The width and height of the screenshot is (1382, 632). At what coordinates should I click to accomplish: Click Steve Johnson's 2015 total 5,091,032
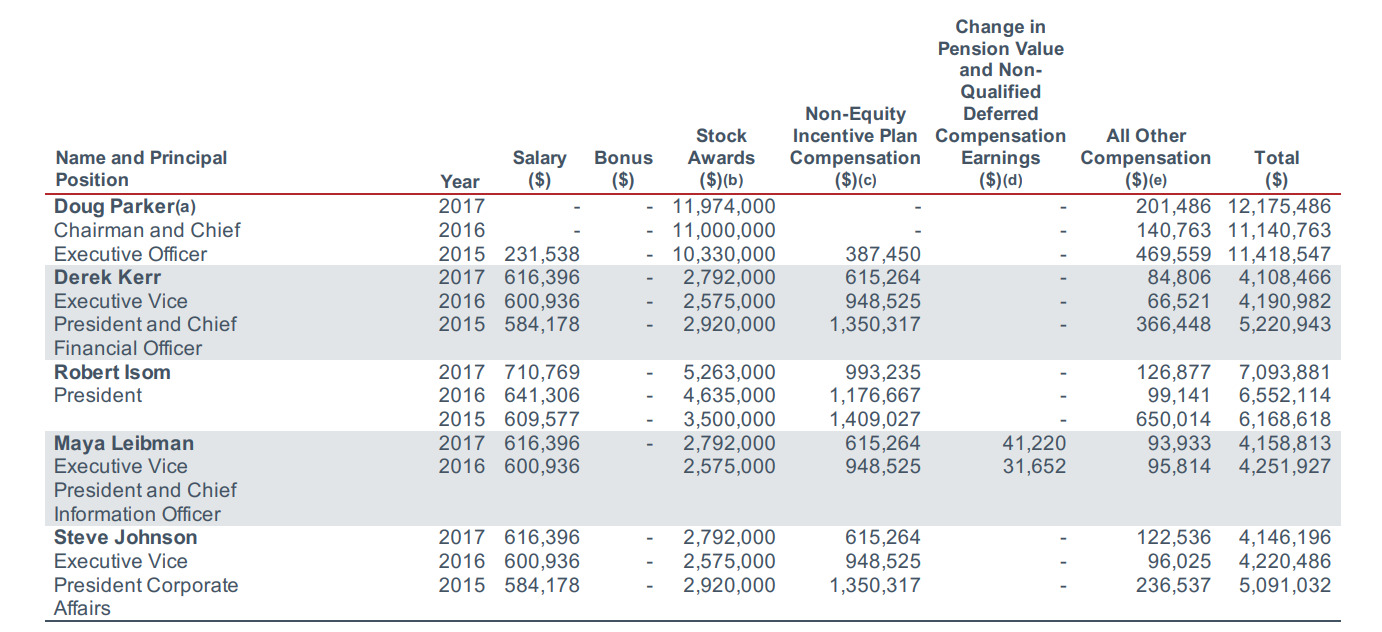tap(1284, 585)
